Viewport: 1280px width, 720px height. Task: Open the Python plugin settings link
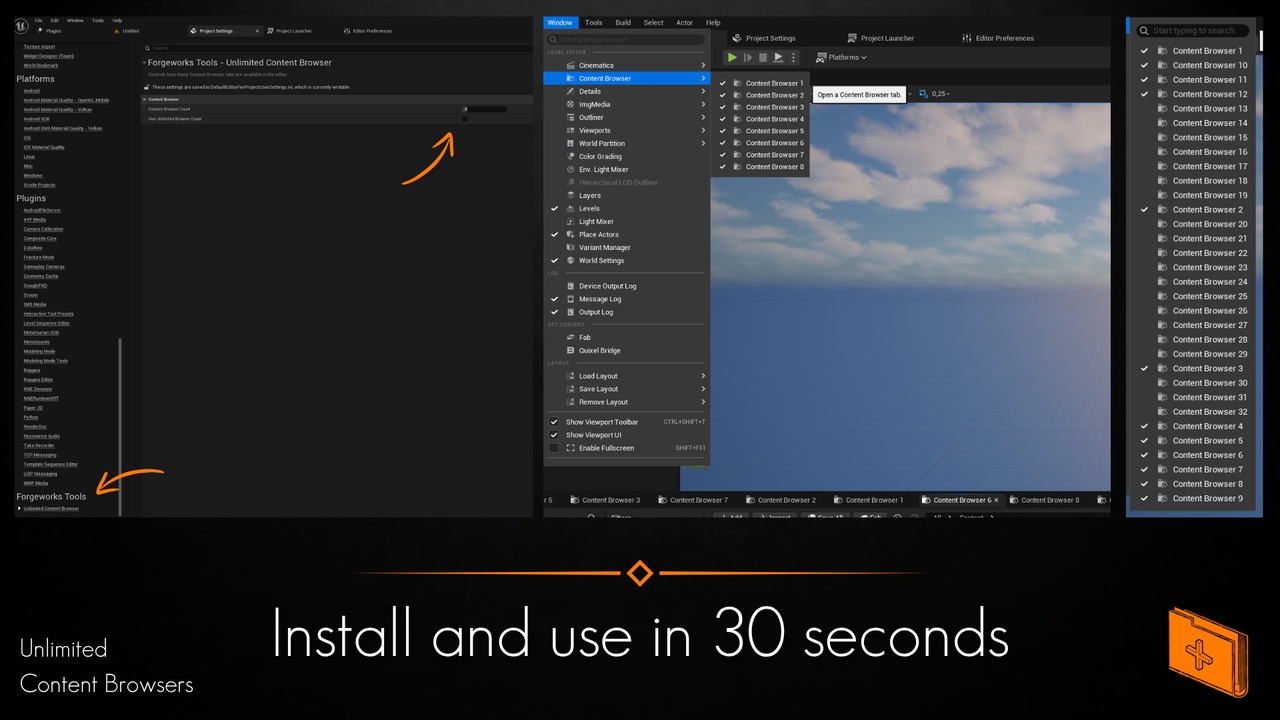pos(30,417)
